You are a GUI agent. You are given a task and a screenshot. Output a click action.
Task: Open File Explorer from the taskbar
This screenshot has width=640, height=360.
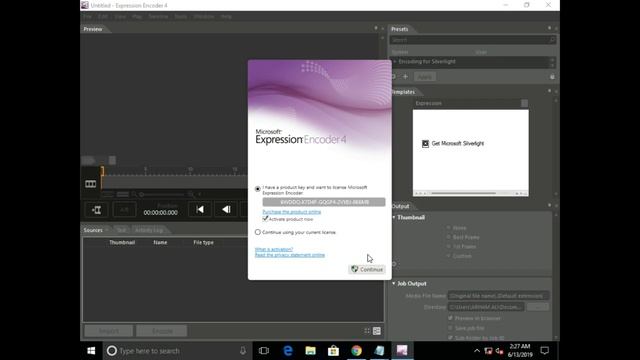(x=311, y=351)
